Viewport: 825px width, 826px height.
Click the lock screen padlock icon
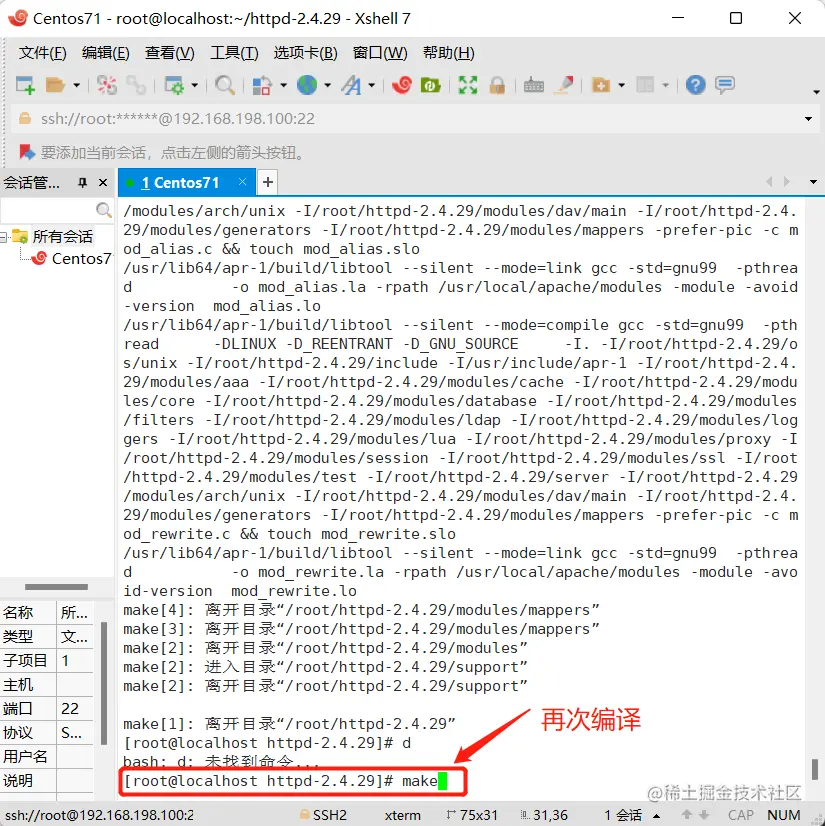(497, 85)
